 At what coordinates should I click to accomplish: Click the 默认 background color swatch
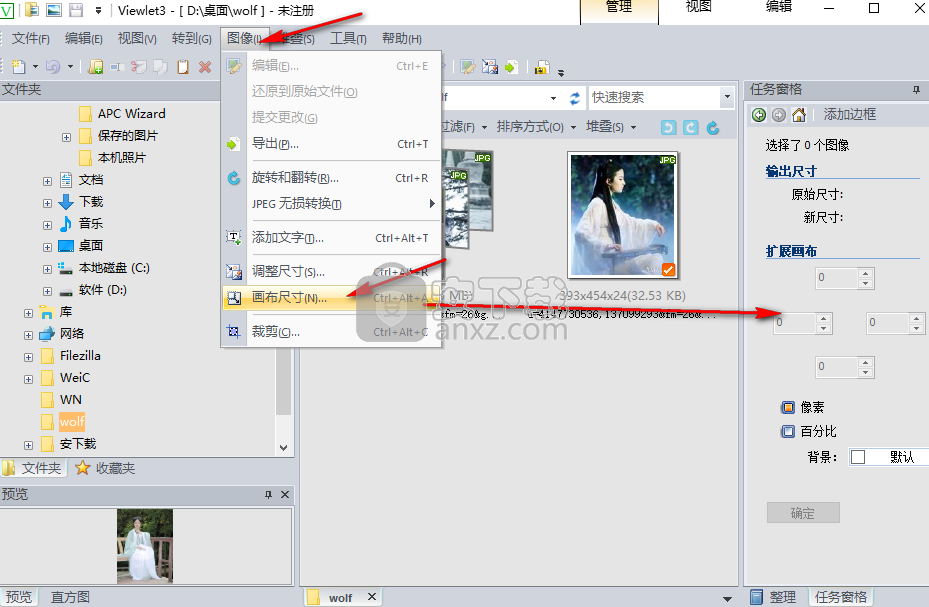tap(858, 457)
